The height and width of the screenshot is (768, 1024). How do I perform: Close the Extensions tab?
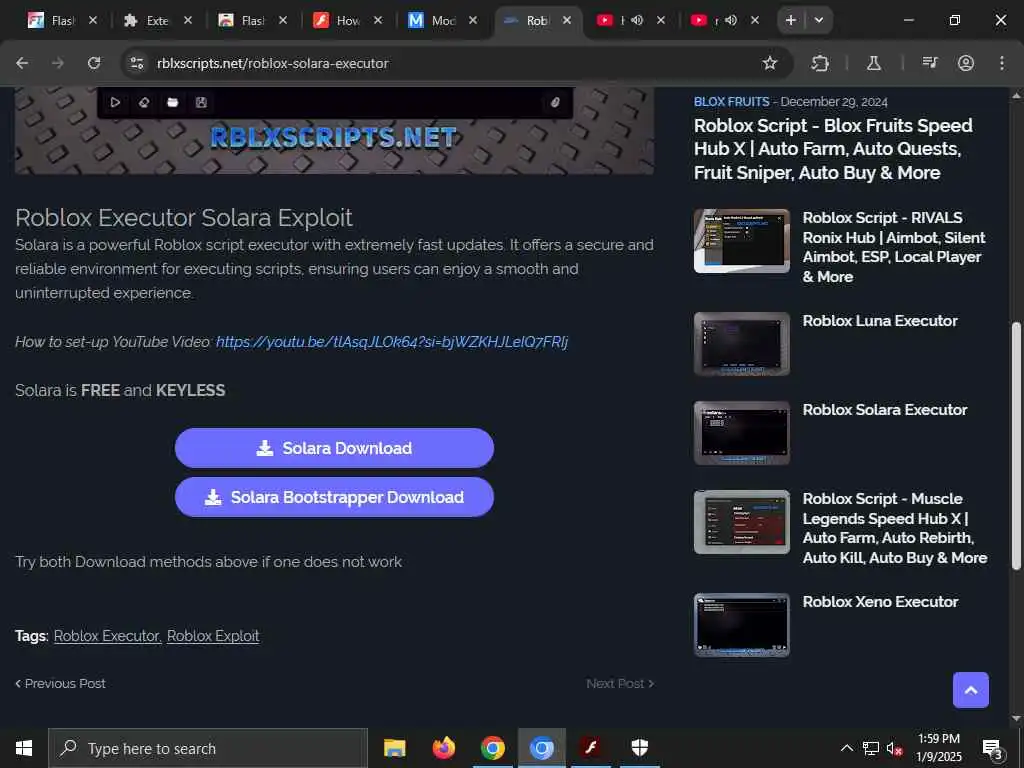pyautogui.click(x=188, y=20)
